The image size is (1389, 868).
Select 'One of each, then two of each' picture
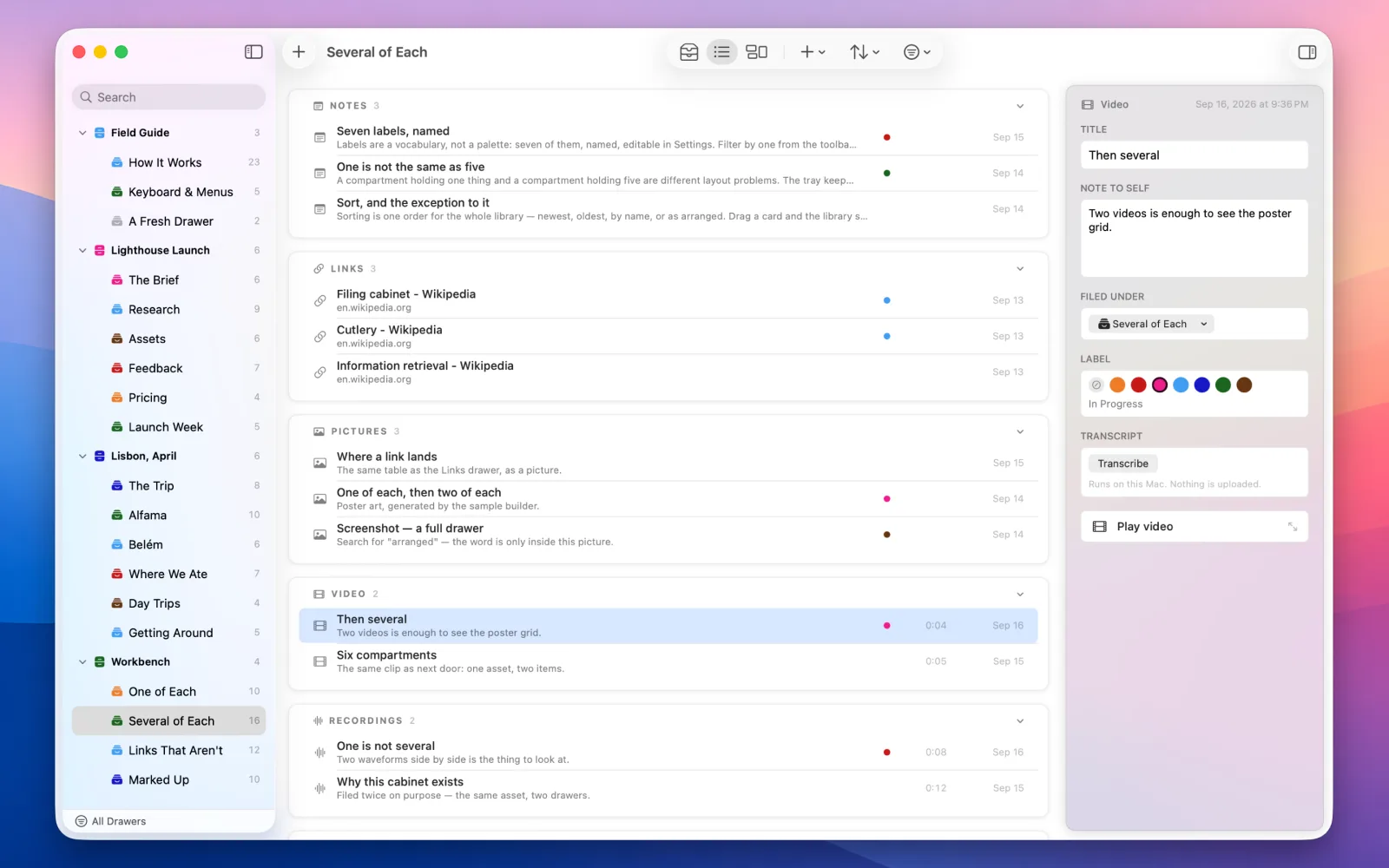coord(668,498)
